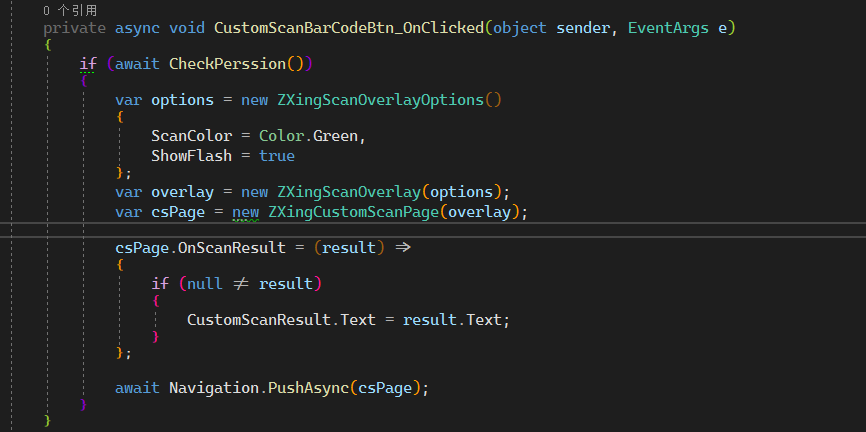Click the "0 个引用" references link
This screenshot has width=866, height=432.
(x=70, y=10)
